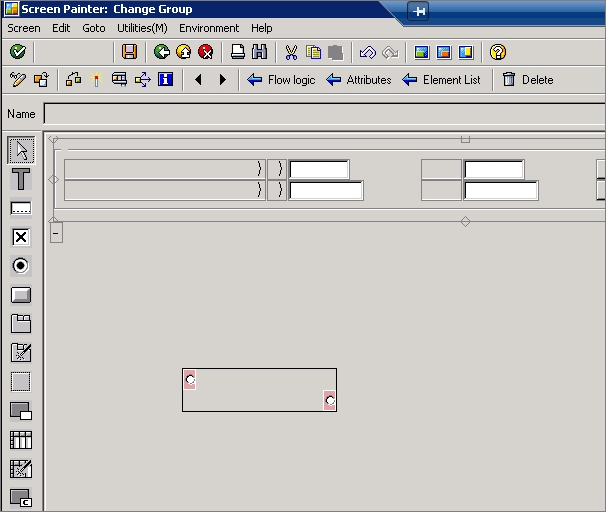
Task: Click the Delete button
Action: (527, 80)
